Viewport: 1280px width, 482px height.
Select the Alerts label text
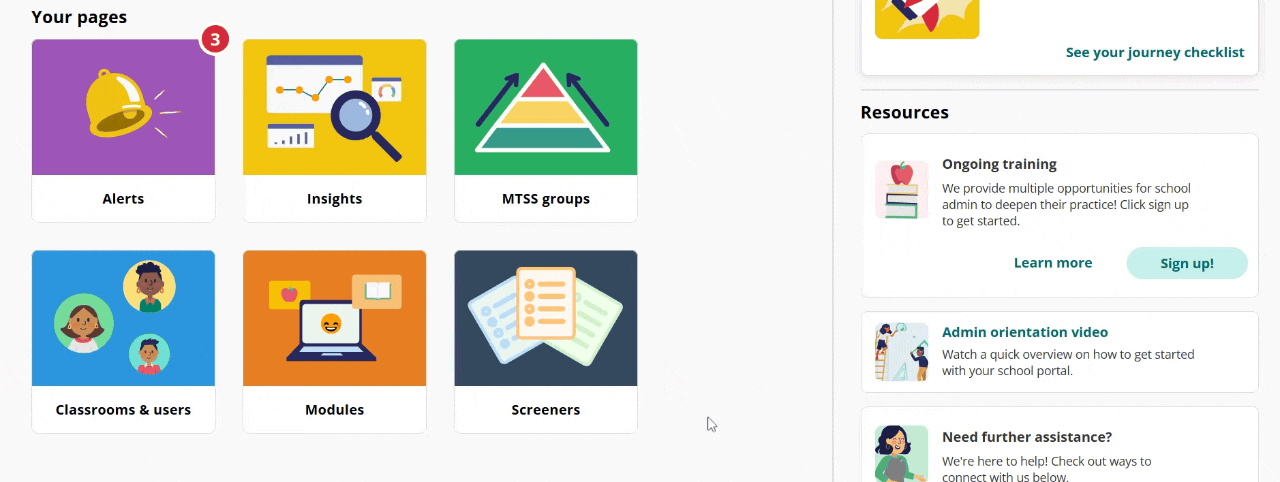point(123,199)
